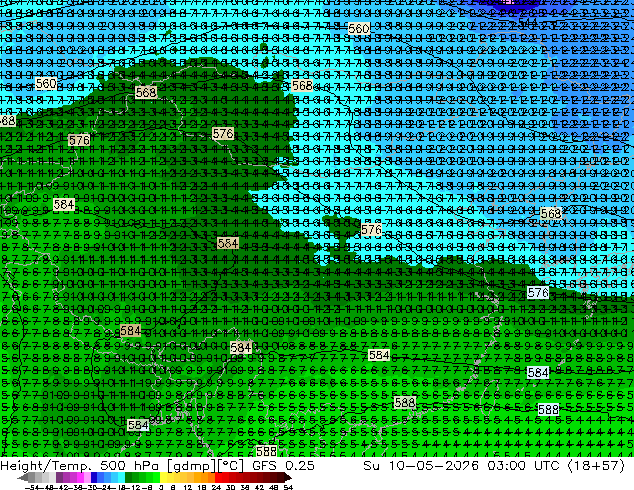This screenshot has height=490, width=634.
Task: Select the dark blue legend swatch
Action: tap(94, 478)
